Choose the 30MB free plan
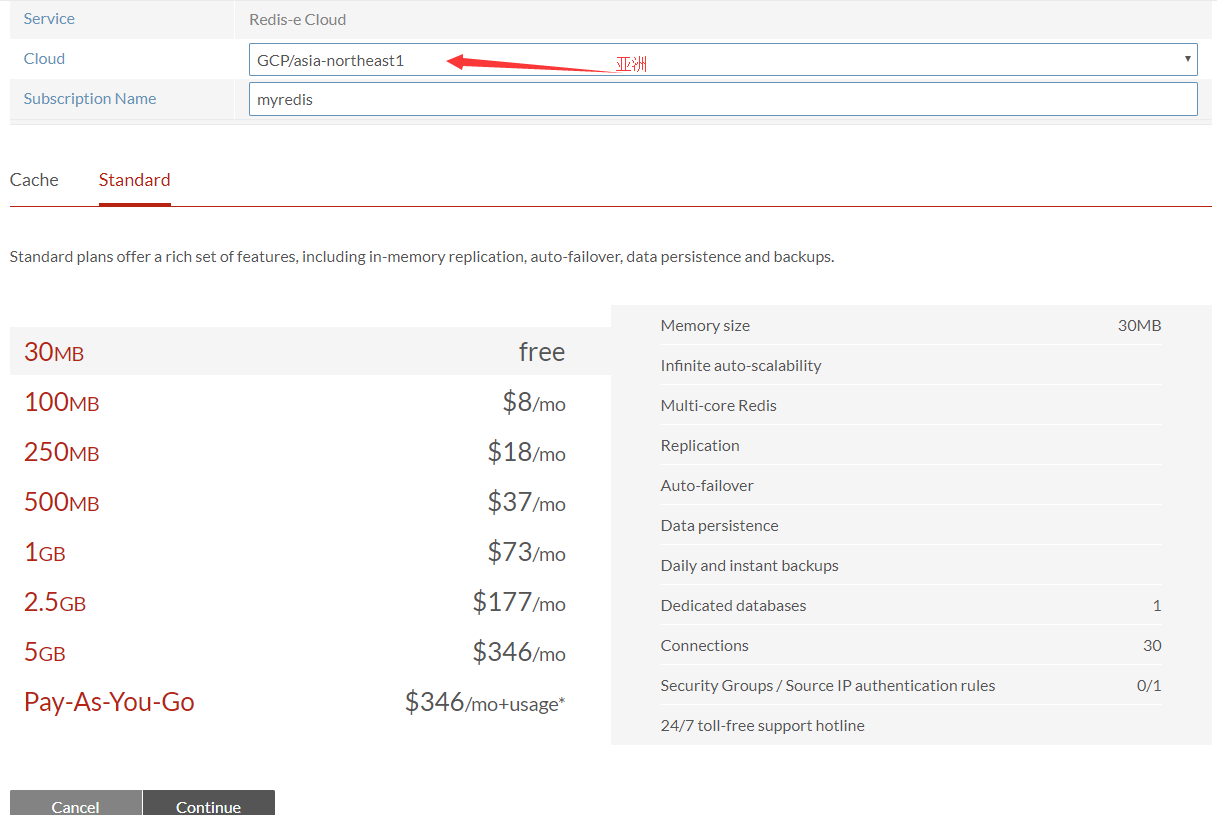 coord(310,351)
